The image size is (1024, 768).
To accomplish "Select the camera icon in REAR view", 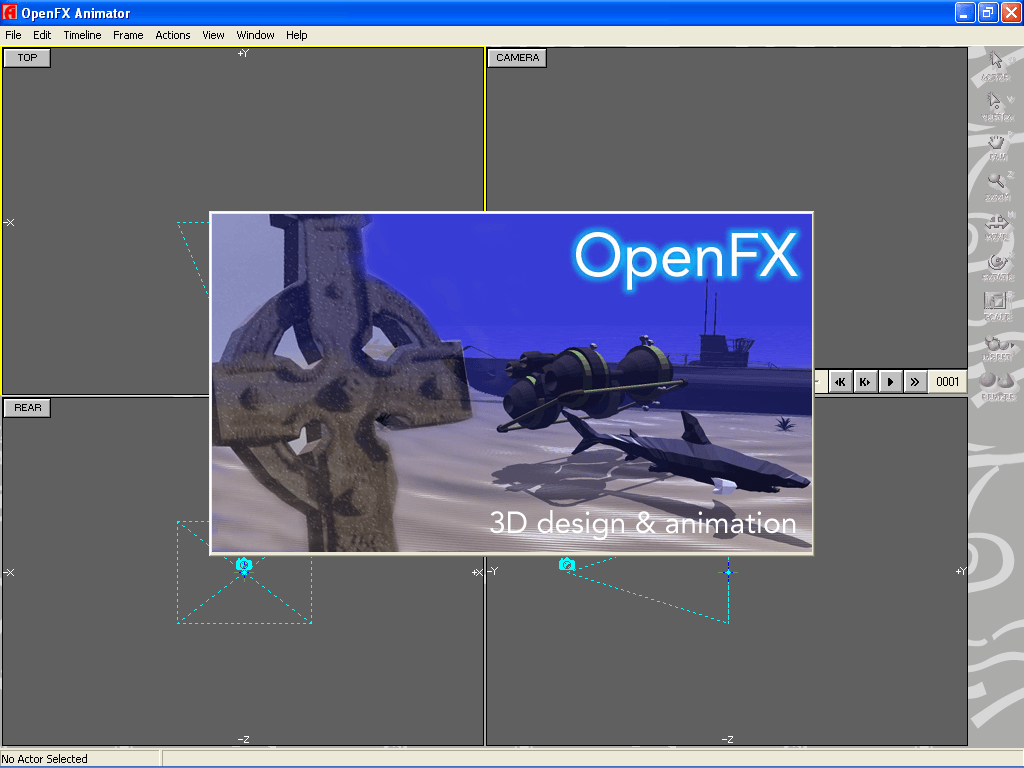I will pyautogui.click(x=244, y=564).
